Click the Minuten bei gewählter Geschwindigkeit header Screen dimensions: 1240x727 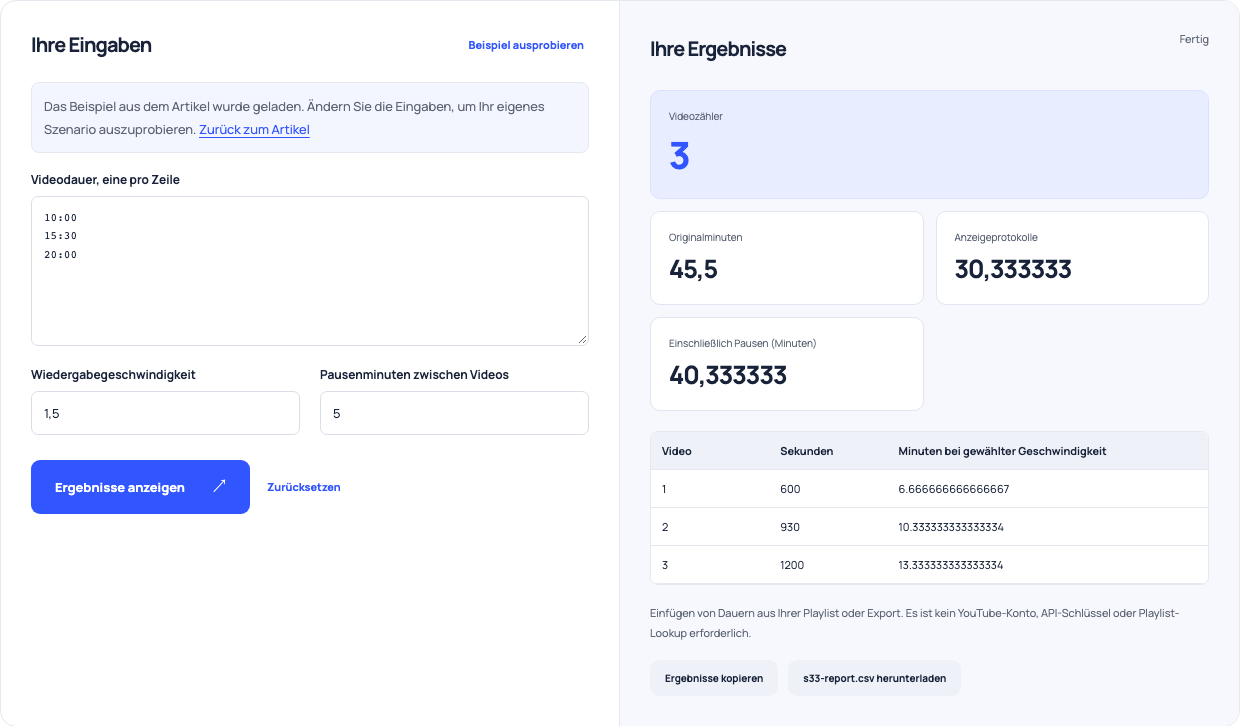[x=1002, y=451]
